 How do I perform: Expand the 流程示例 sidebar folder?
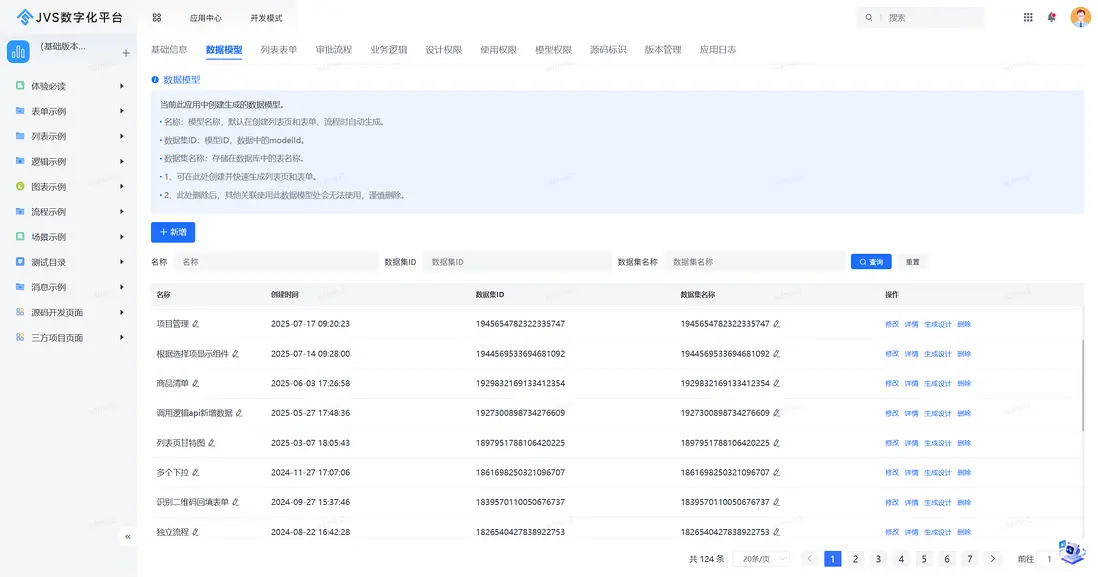pyautogui.click(x=121, y=212)
